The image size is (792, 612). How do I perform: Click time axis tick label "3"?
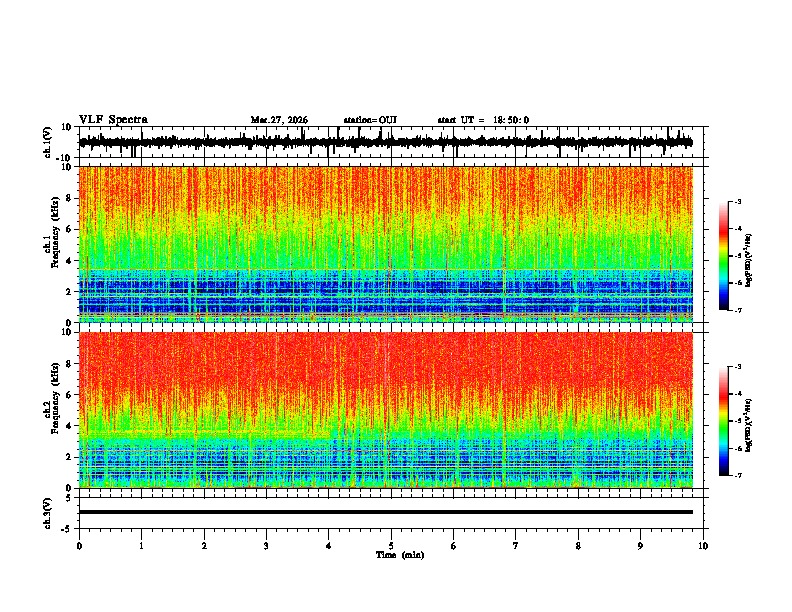point(266,546)
